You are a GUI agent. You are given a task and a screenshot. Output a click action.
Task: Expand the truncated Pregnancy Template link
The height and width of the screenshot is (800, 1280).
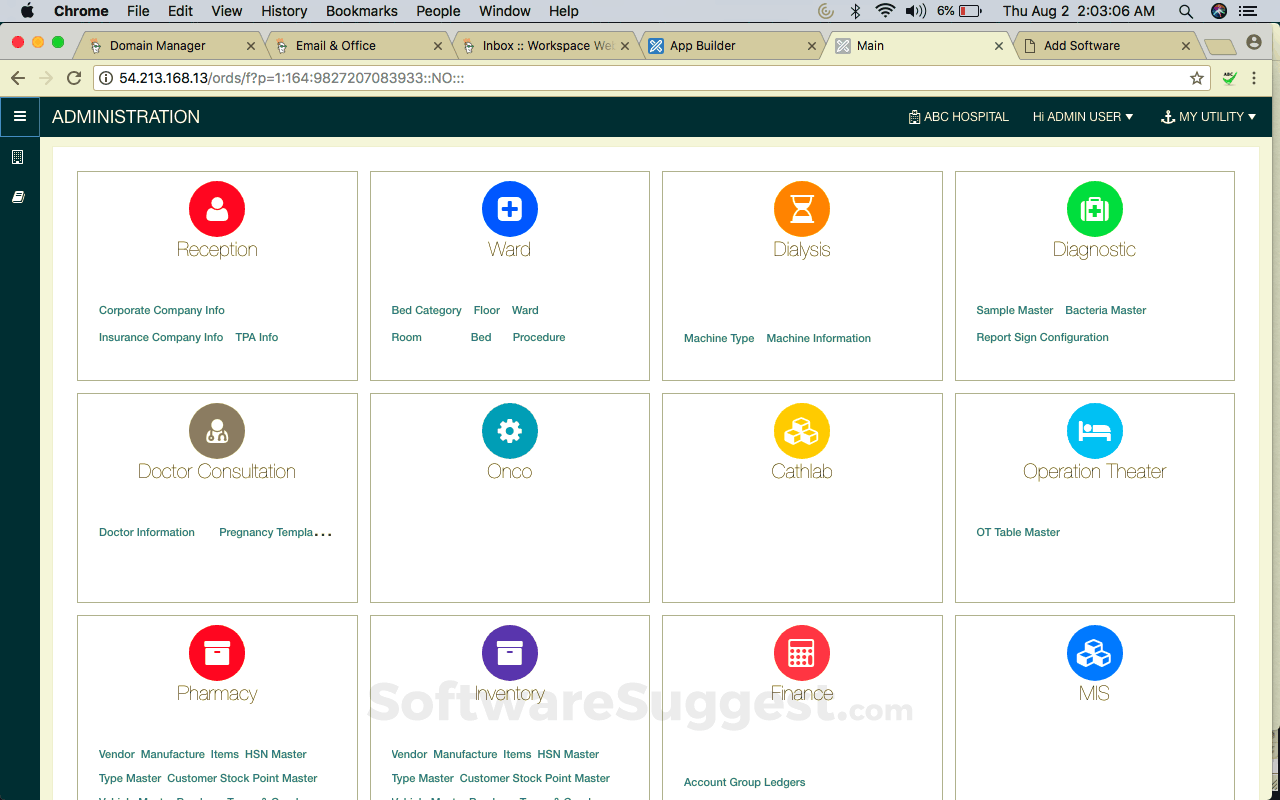click(x=275, y=532)
